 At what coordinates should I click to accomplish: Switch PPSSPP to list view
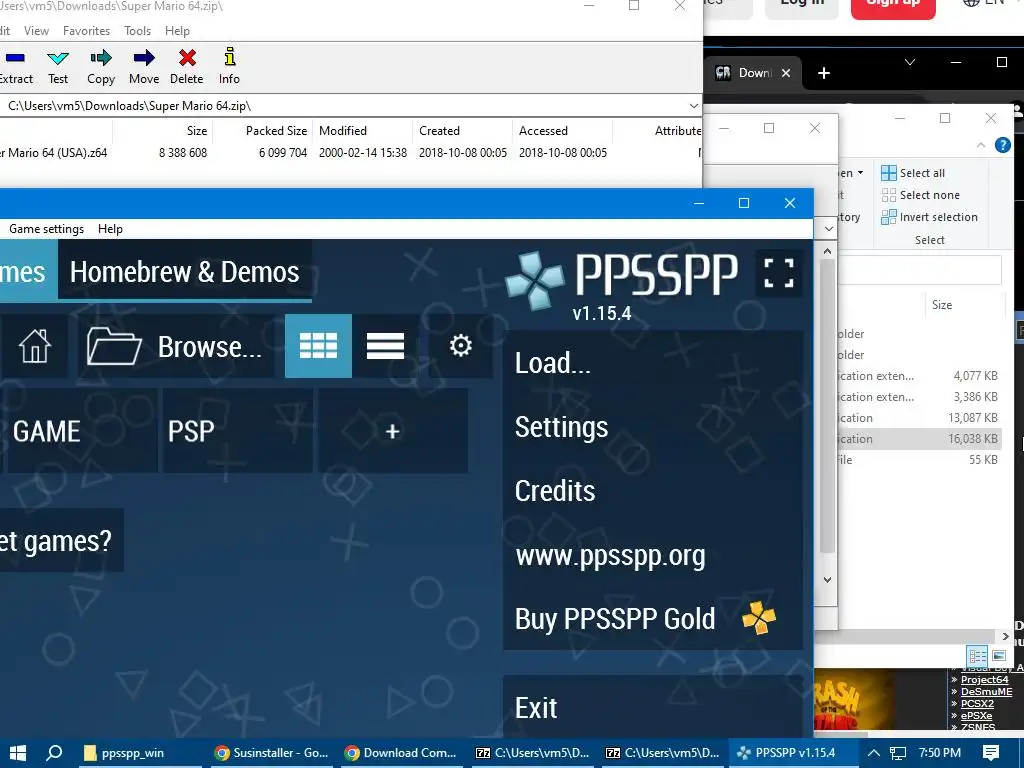pyautogui.click(x=385, y=345)
